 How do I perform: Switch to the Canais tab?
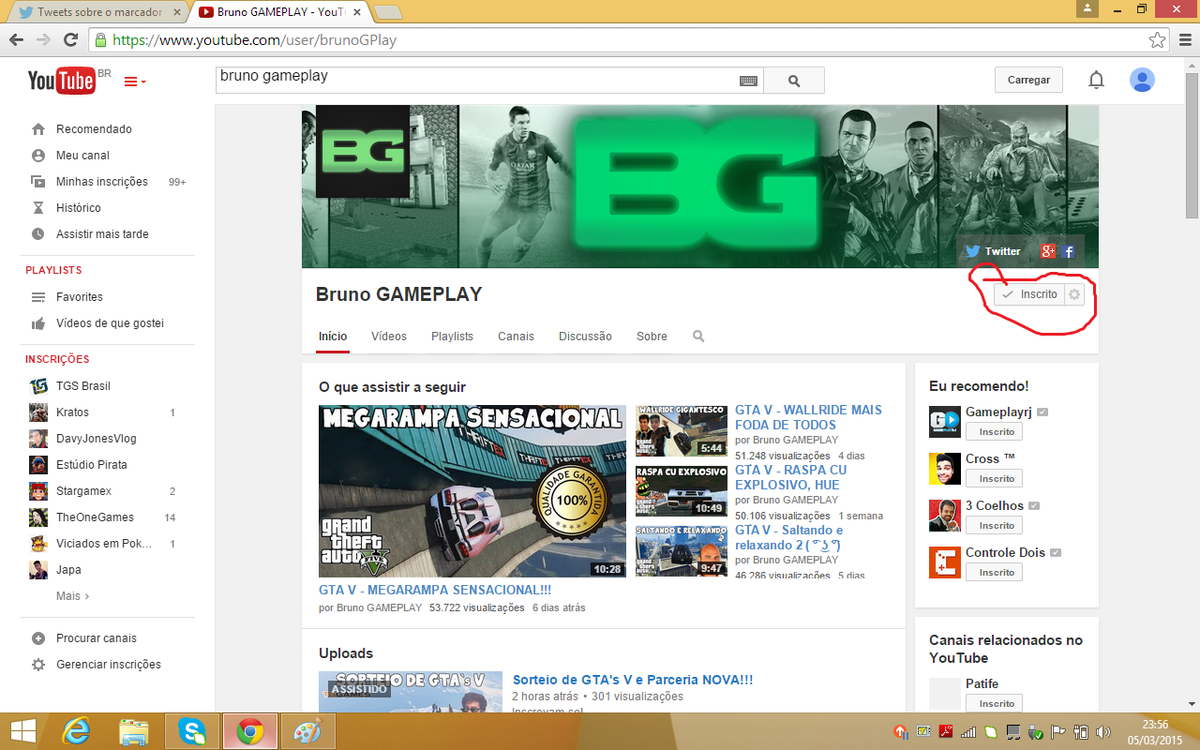(516, 336)
